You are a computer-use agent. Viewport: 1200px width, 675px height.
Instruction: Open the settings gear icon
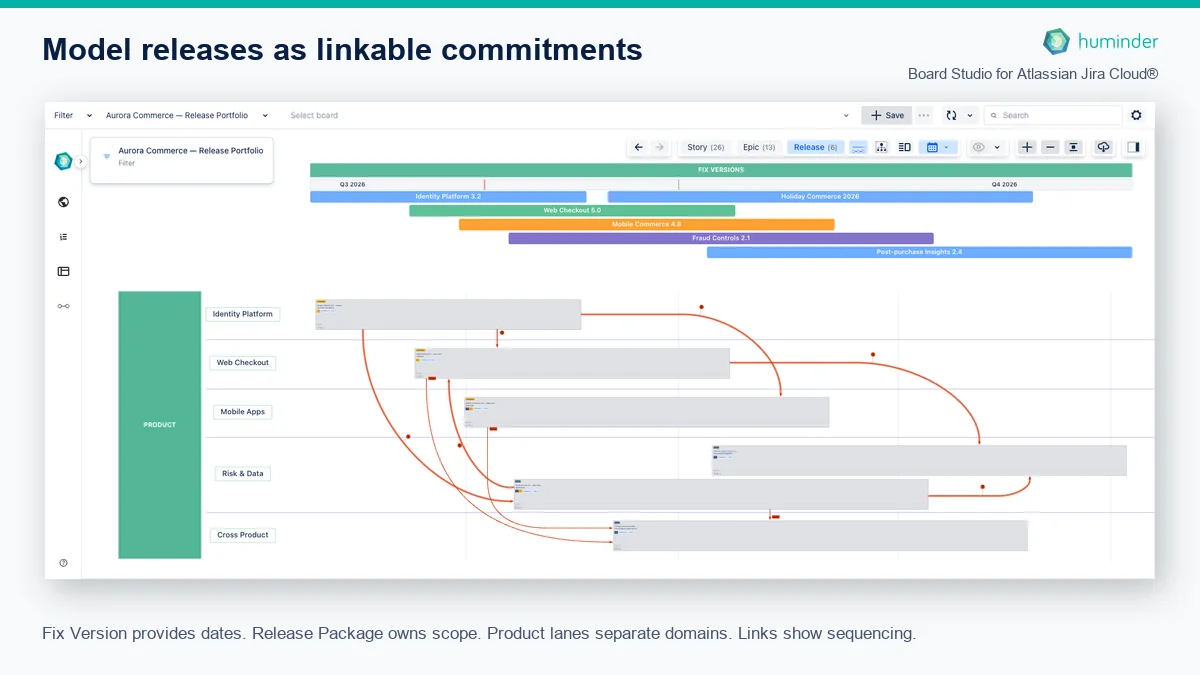[x=1136, y=115]
